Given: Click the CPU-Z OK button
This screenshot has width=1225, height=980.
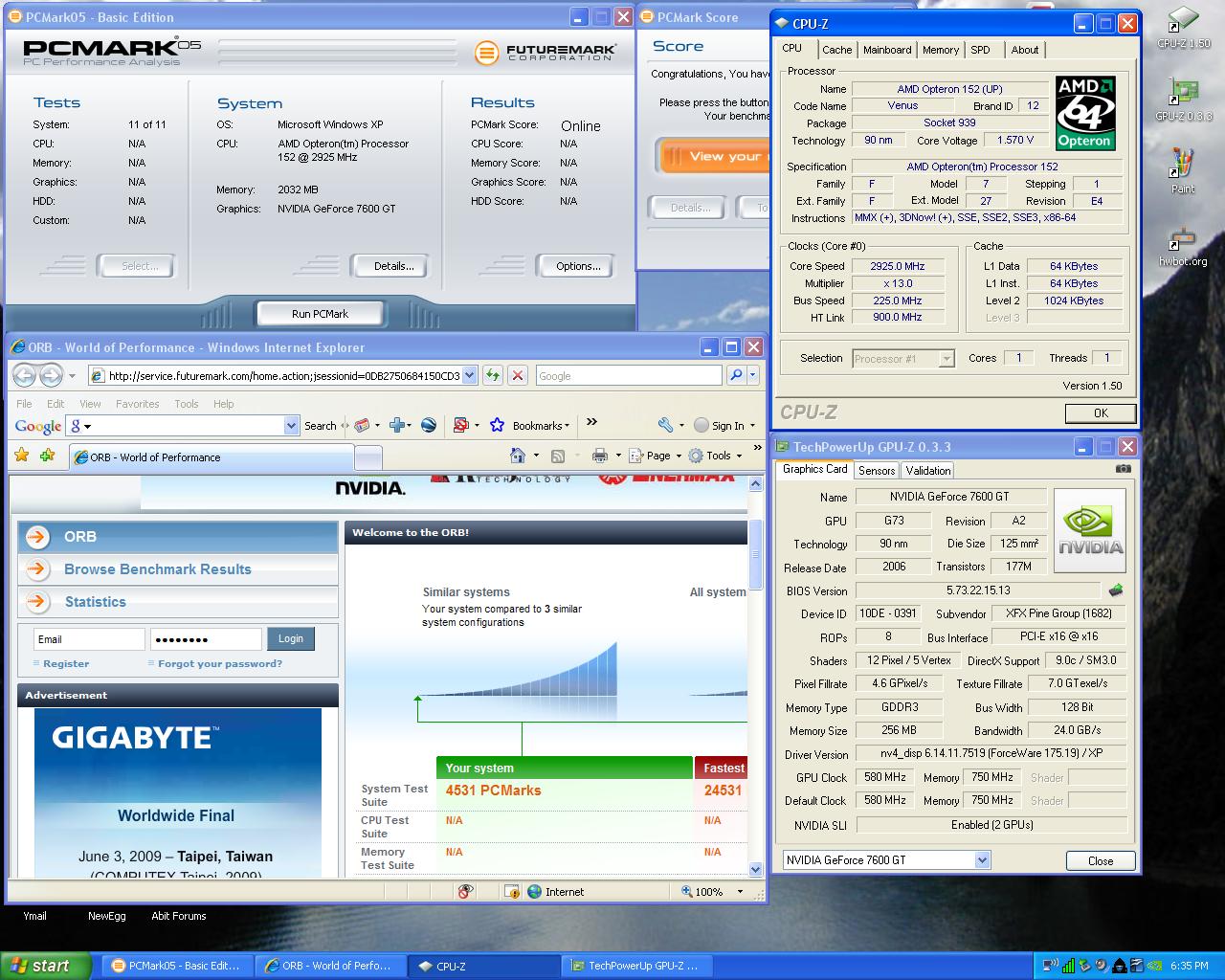Looking at the screenshot, I should coord(1101,412).
